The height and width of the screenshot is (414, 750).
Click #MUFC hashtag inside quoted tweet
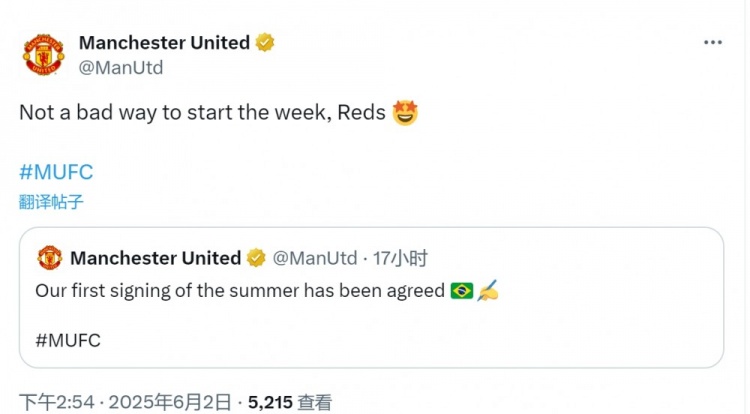68,340
